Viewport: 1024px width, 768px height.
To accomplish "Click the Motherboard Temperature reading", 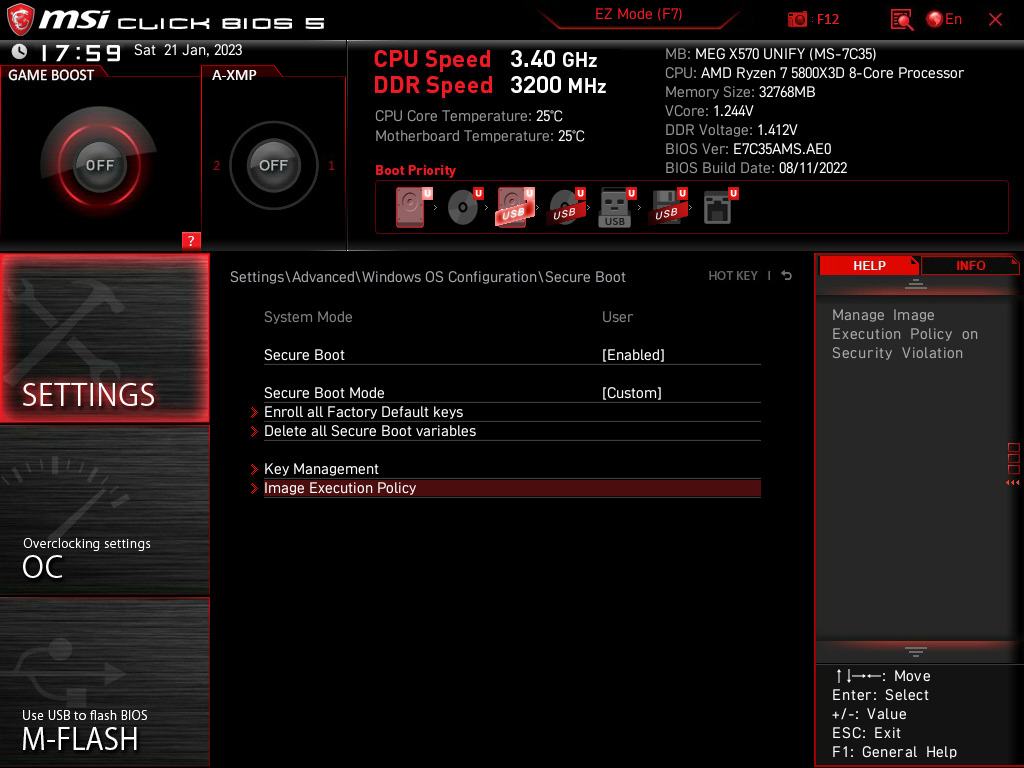I will pyautogui.click(x=479, y=136).
